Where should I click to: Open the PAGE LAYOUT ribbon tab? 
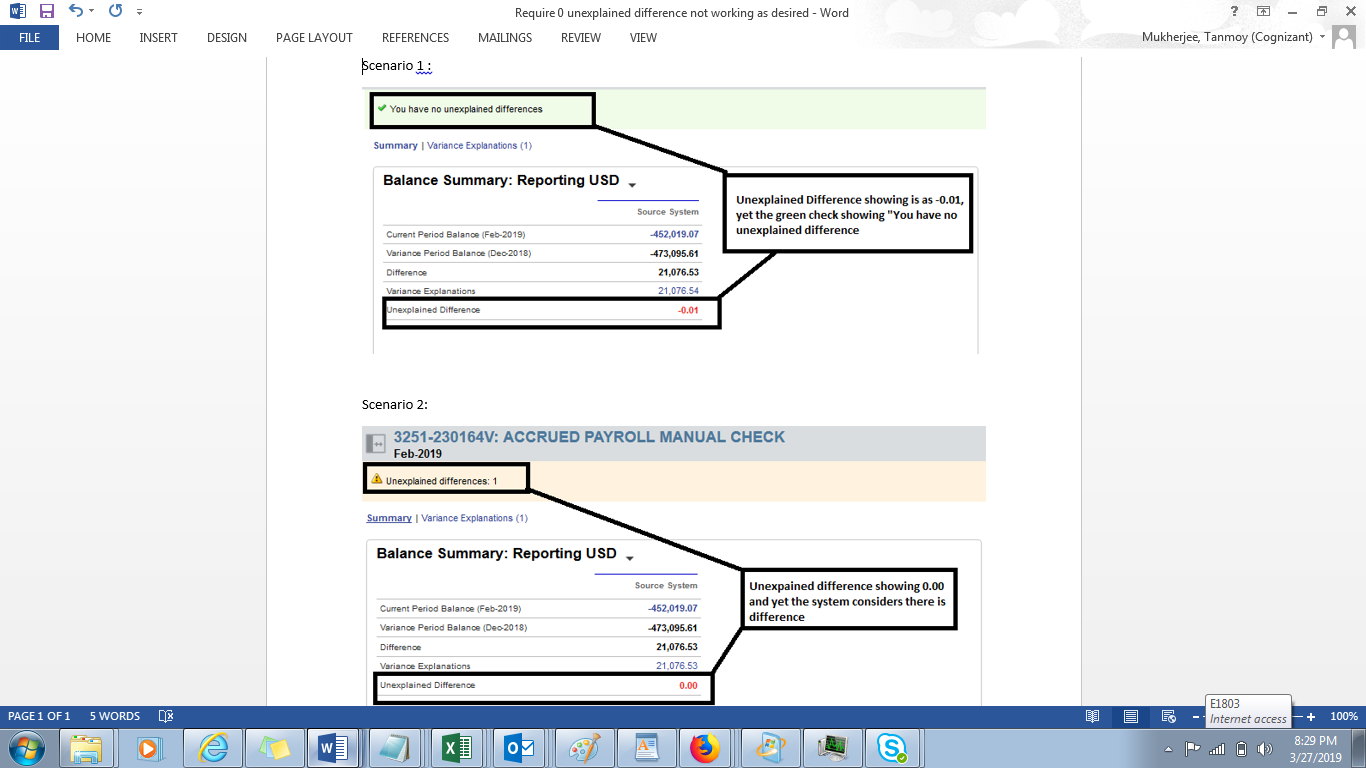[x=314, y=38]
